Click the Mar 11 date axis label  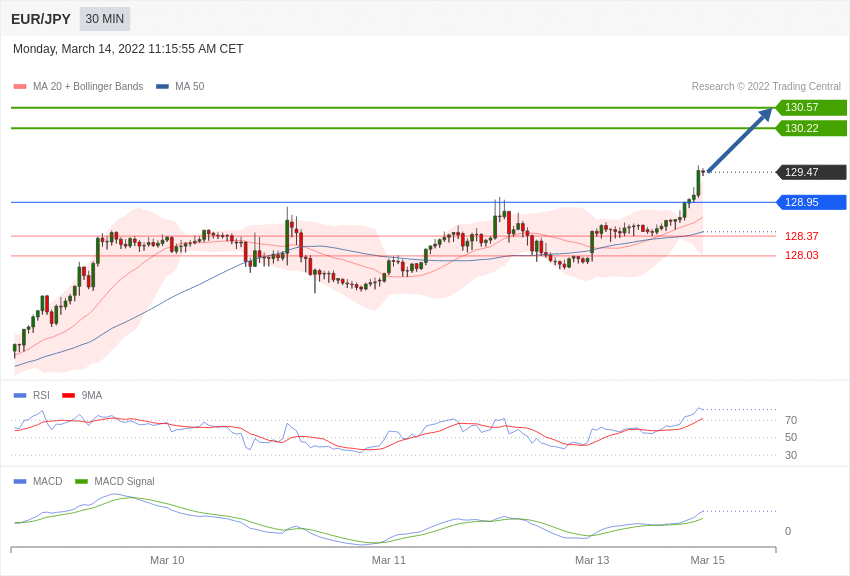coord(389,560)
